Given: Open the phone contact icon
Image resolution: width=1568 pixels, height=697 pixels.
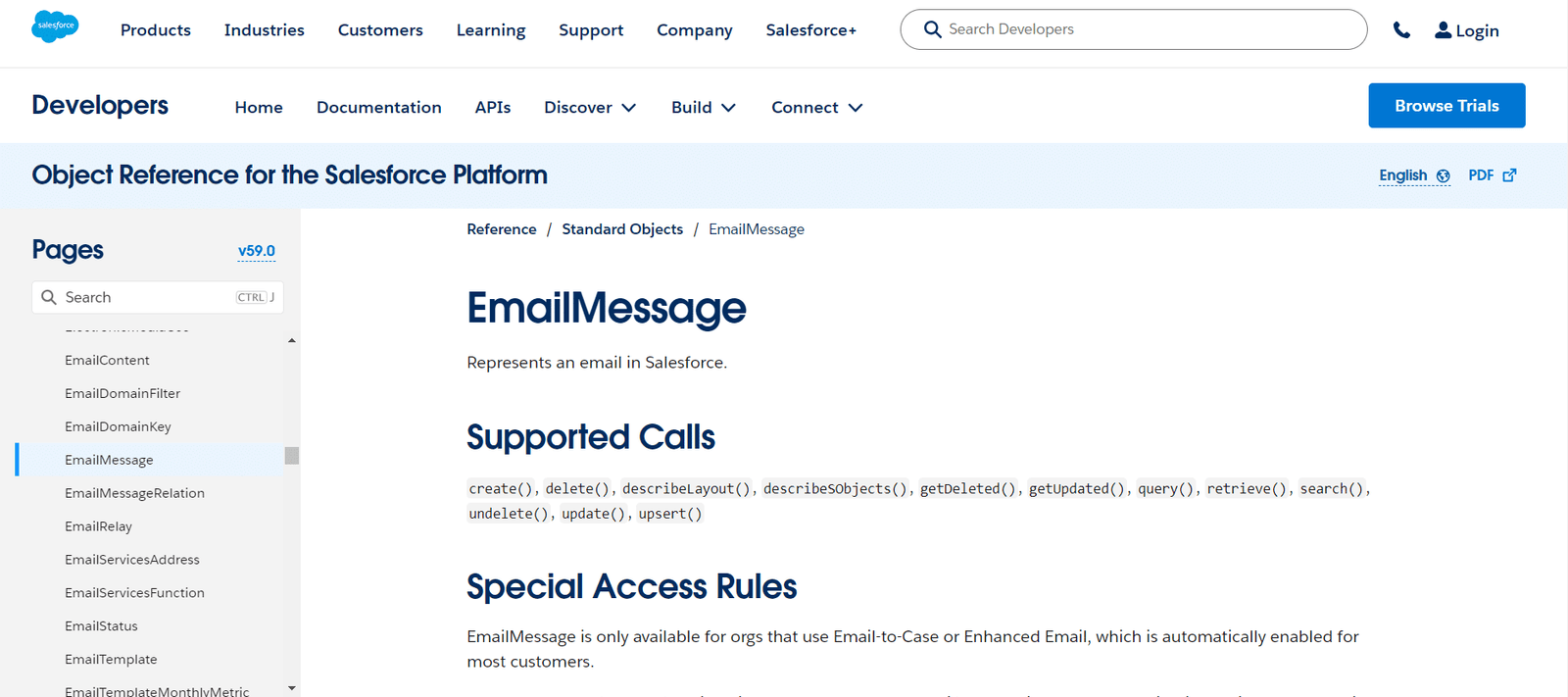Looking at the screenshot, I should [1401, 29].
